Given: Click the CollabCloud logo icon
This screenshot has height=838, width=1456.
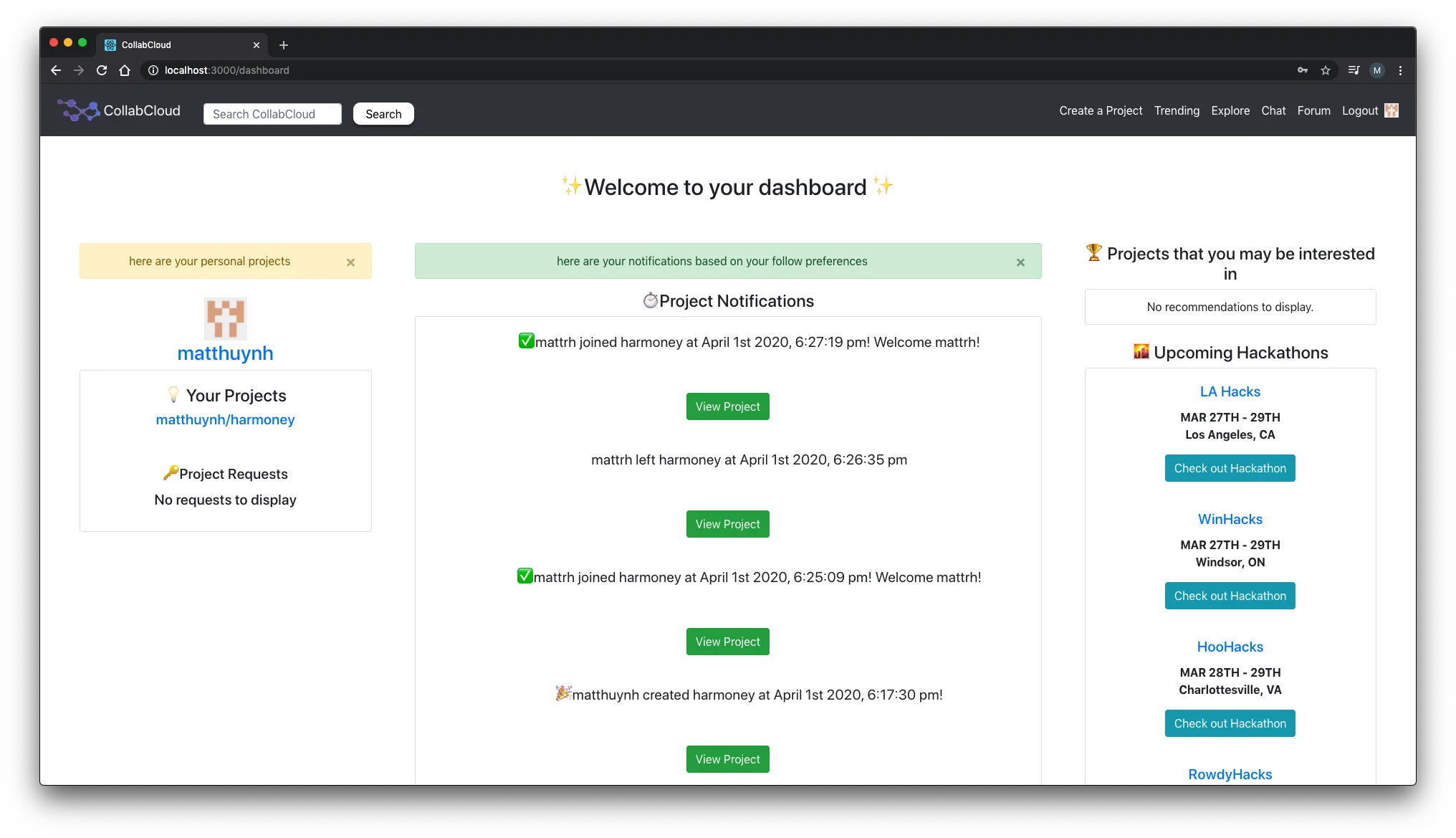Looking at the screenshot, I should (79, 110).
